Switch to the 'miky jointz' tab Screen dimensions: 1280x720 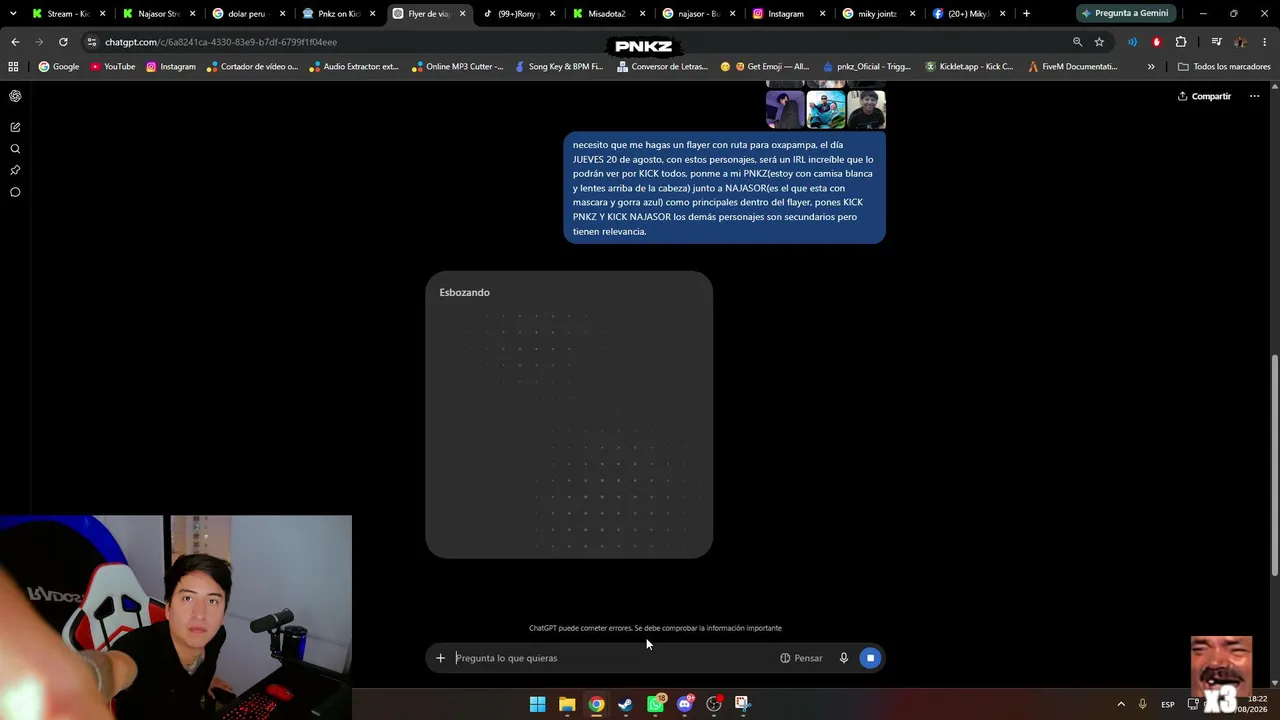pos(878,14)
